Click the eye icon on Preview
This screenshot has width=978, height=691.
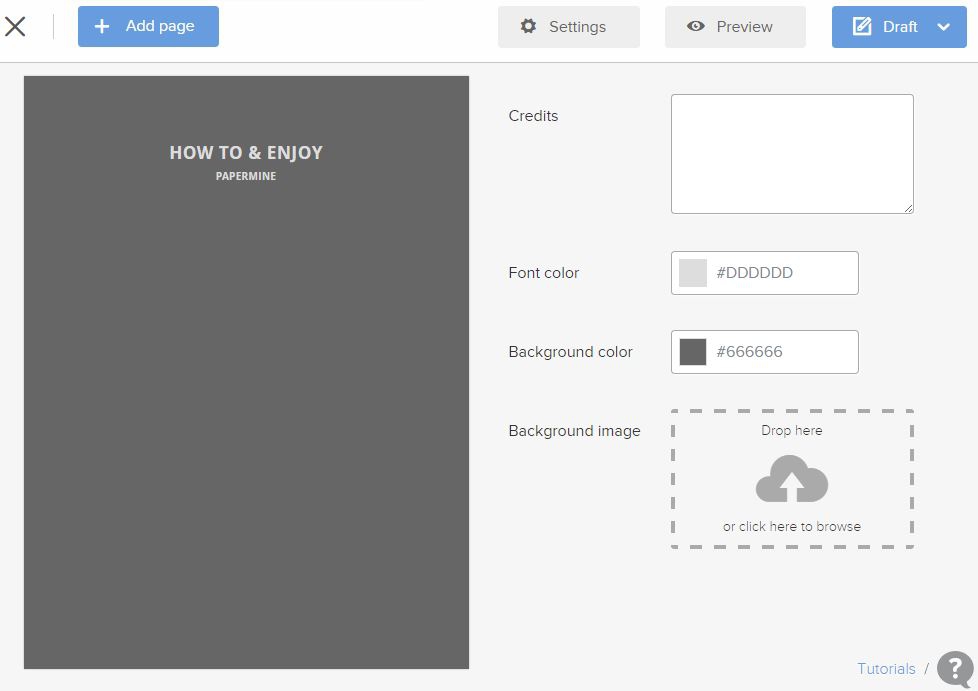click(696, 27)
